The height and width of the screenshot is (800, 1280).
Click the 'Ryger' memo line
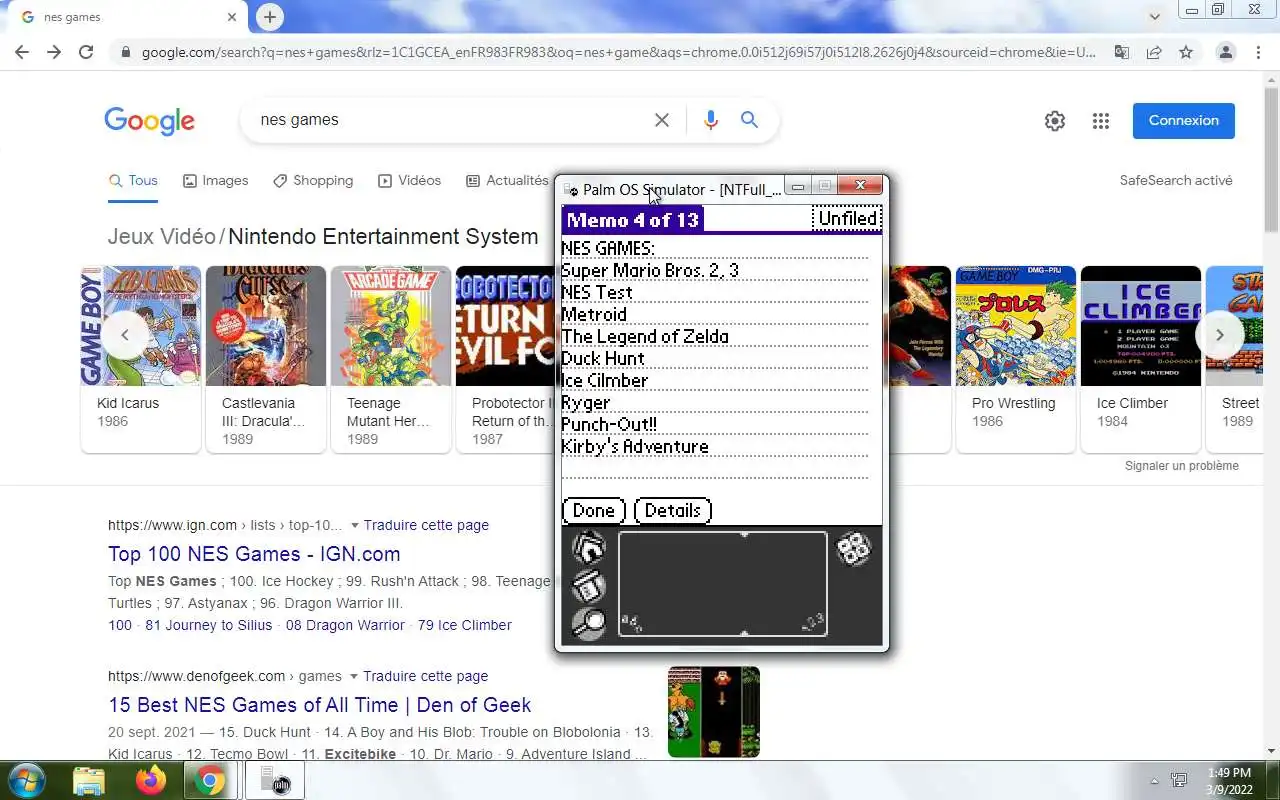tap(586, 403)
